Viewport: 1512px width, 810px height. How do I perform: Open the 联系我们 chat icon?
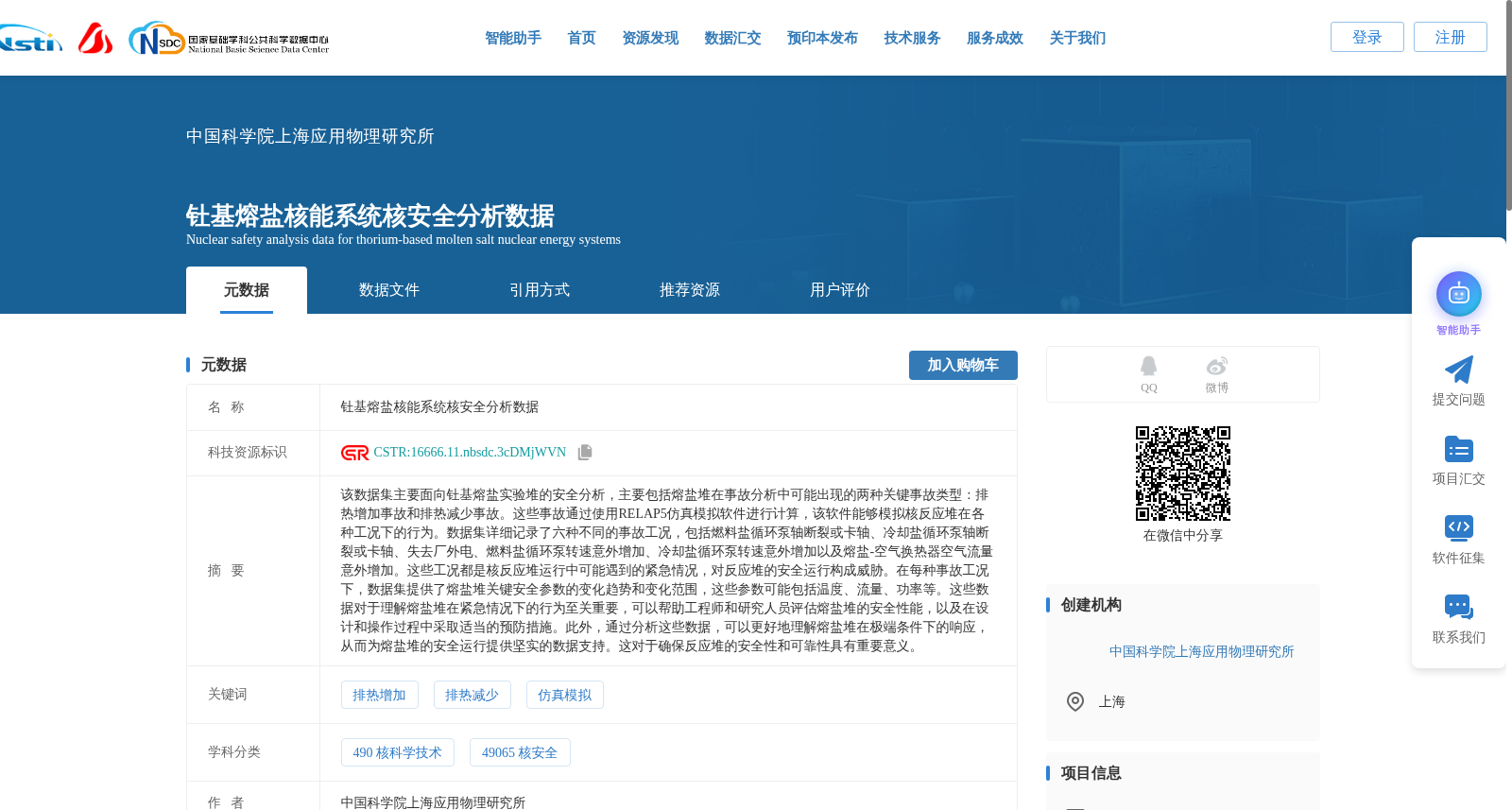[x=1458, y=607]
